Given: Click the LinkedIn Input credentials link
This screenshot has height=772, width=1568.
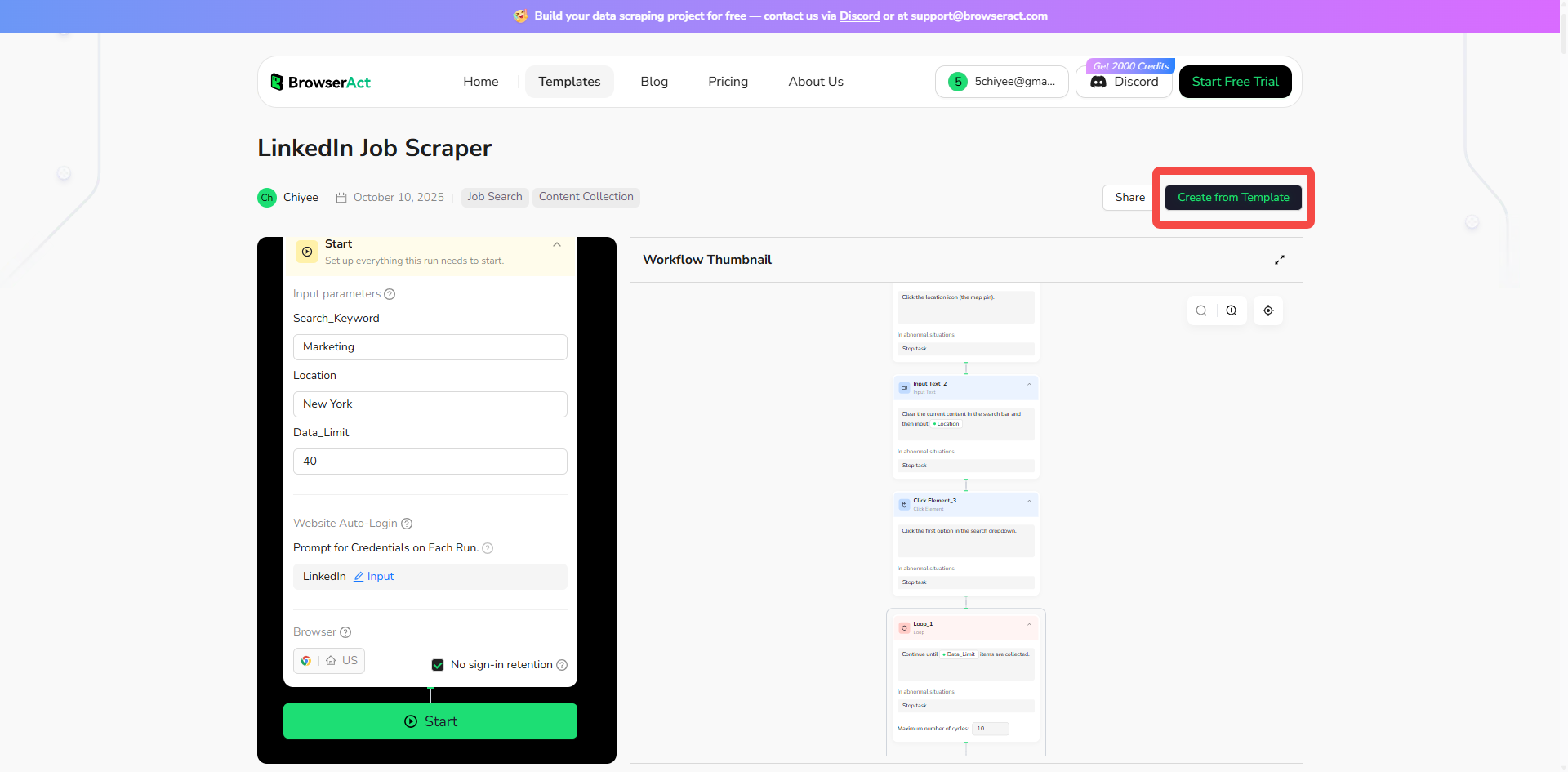Looking at the screenshot, I should point(374,577).
